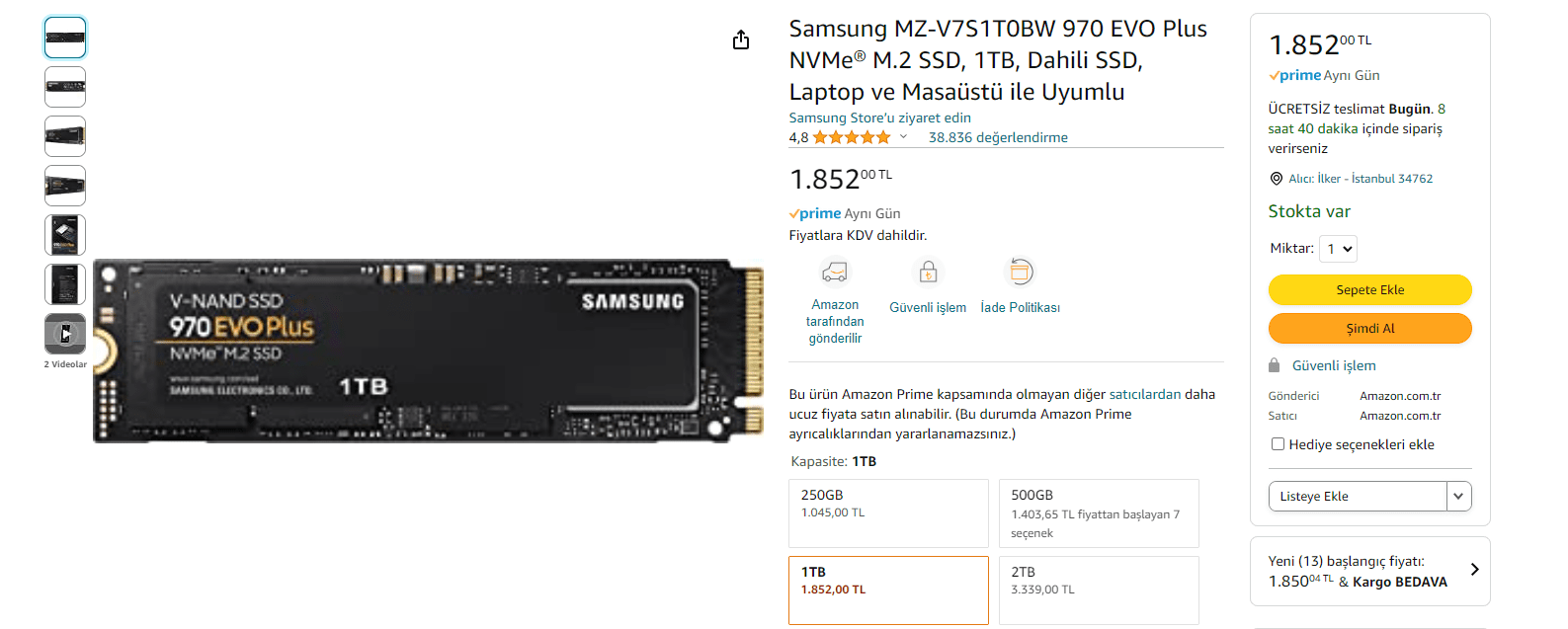Click the Amazon delivery truck icon
Image resolution: width=1568 pixels, height=629 pixels.
[835, 272]
